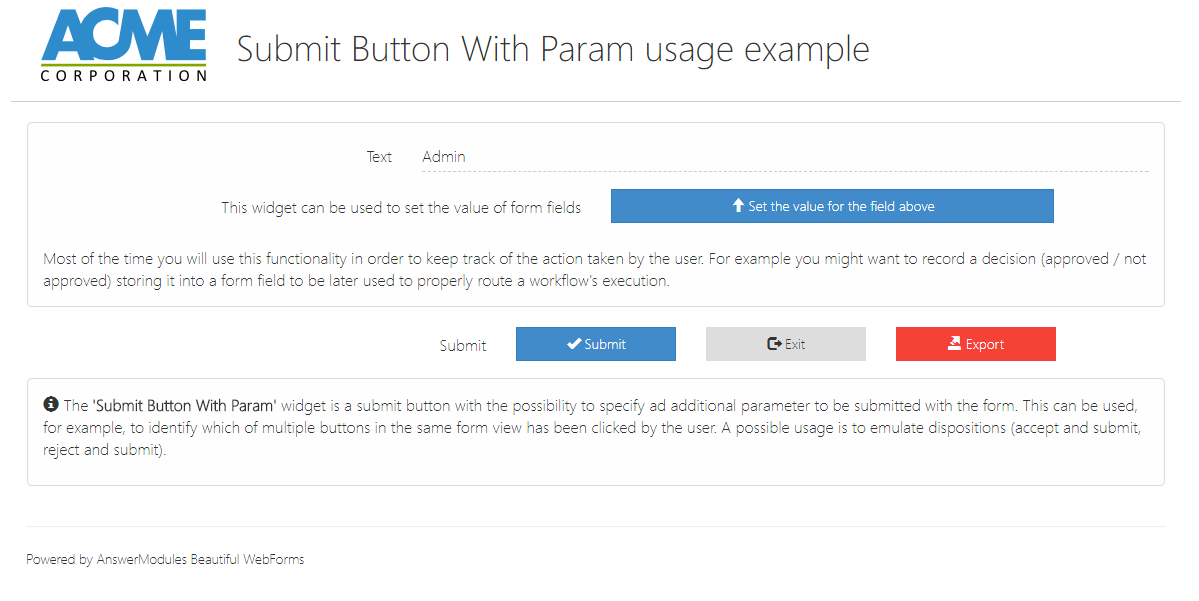Click the exit door icon on the Exit button
The width and height of the screenshot is (1199, 601).
[x=774, y=344]
